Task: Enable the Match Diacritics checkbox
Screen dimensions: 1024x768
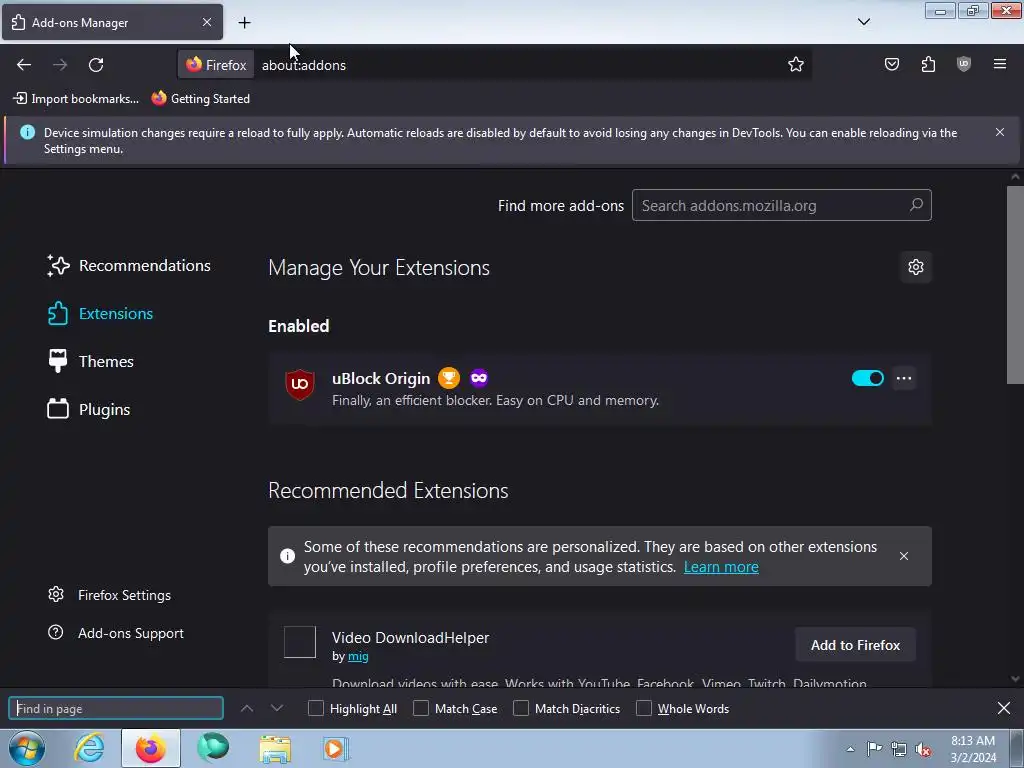Action: (521, 709)
